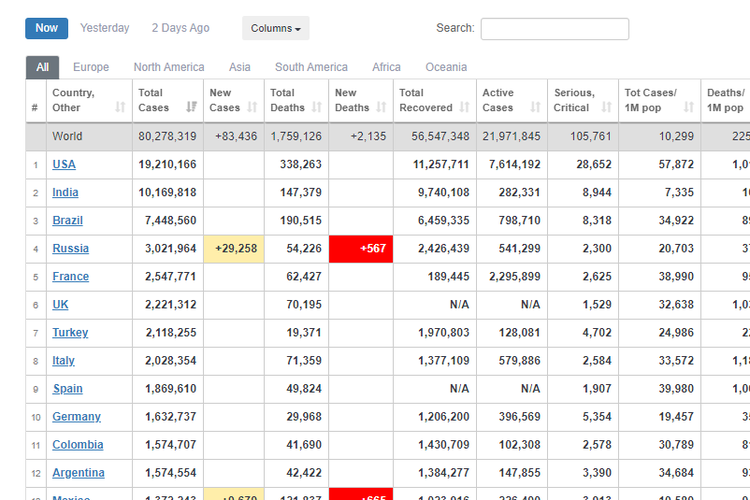Click Russia's +567 new deaths cell
Image resolution: width=750 pixels, height=500 pixels.
[361, 249]
